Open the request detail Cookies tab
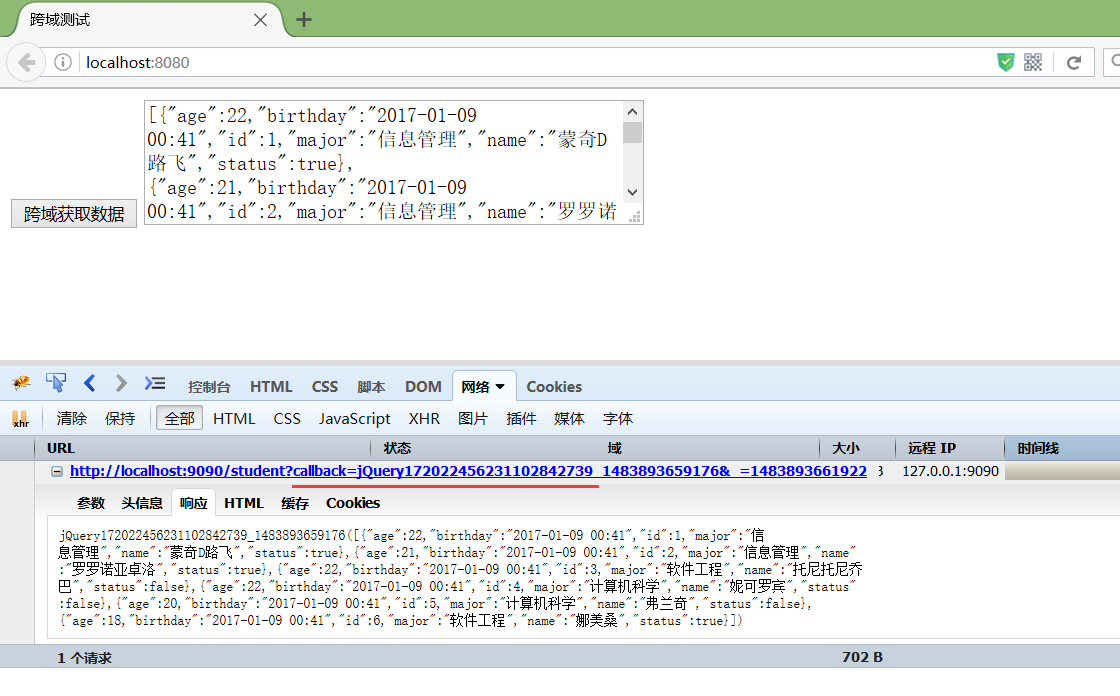This screenshot has height=696, width=1120. [x=353, y=503]
